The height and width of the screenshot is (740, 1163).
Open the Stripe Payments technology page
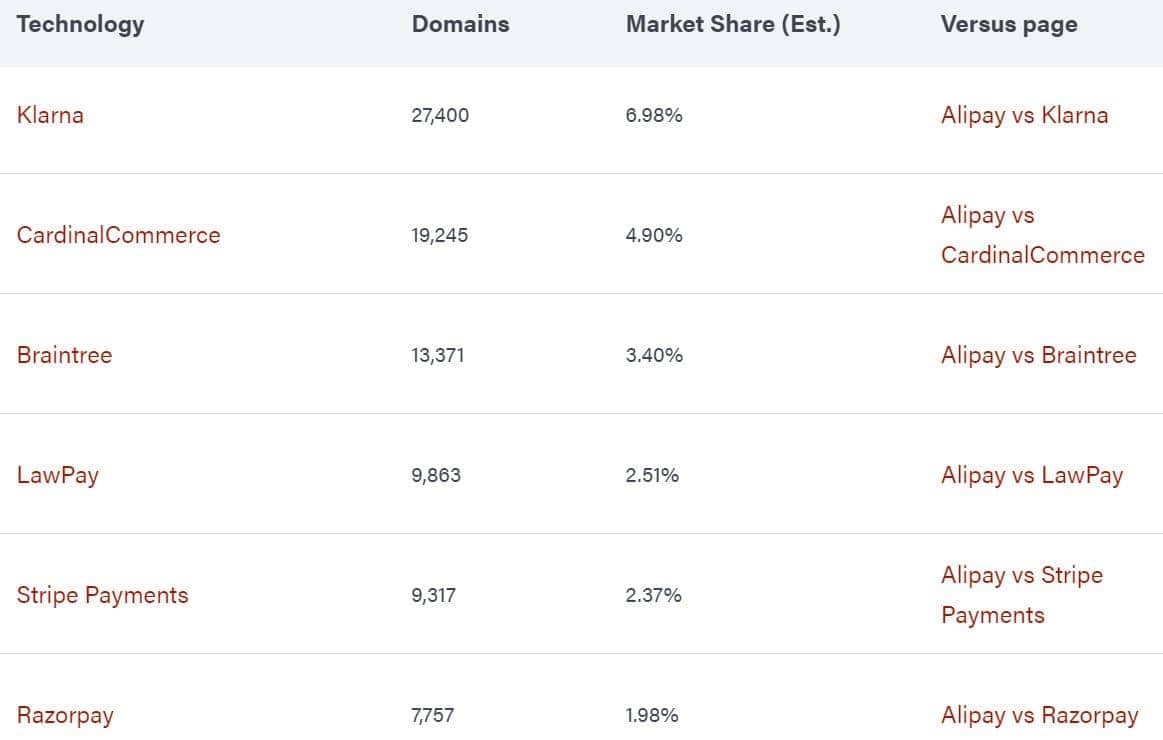(x=103, y=595)
